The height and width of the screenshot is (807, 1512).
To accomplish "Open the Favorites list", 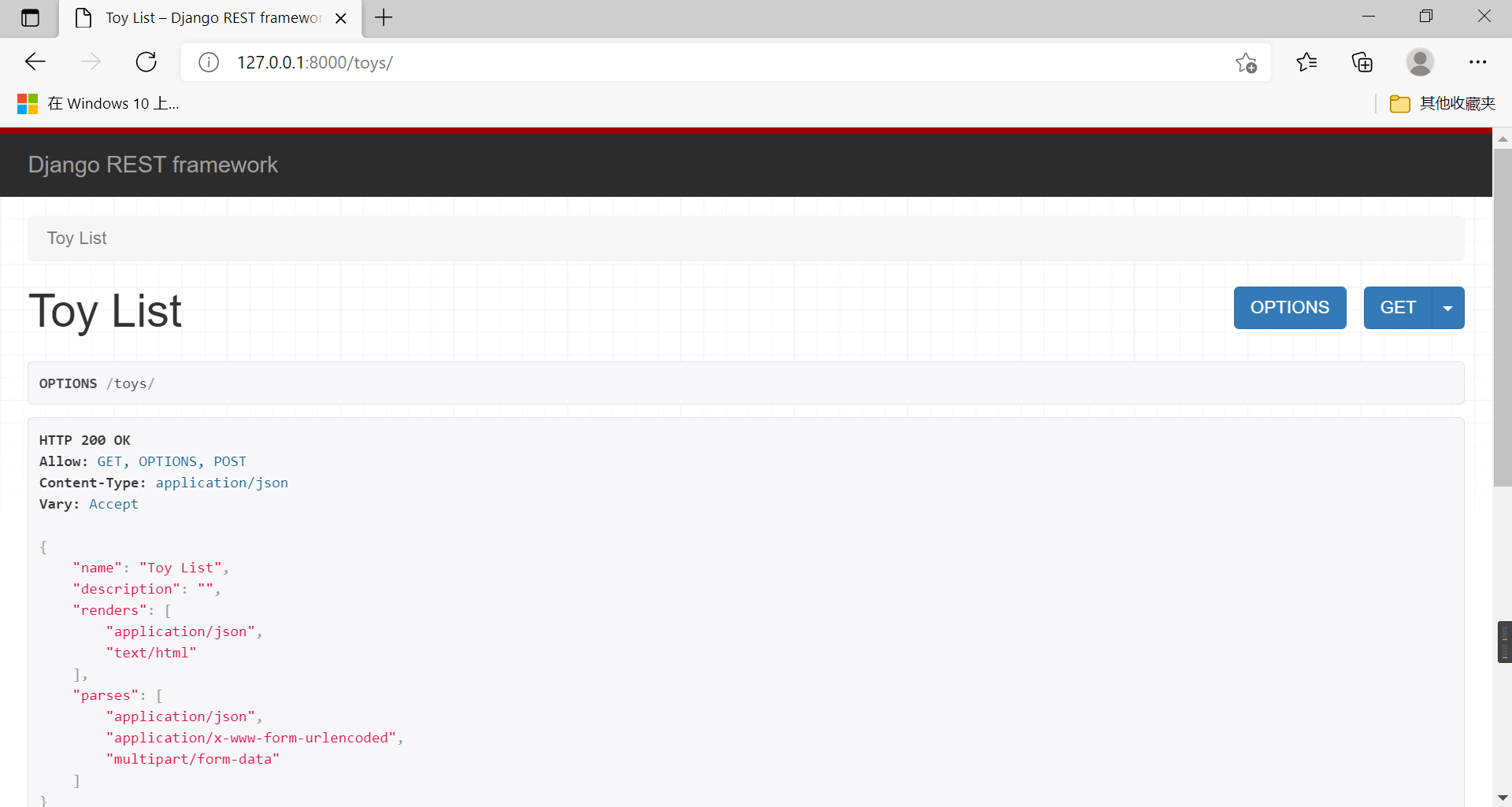I will 1306,62.
